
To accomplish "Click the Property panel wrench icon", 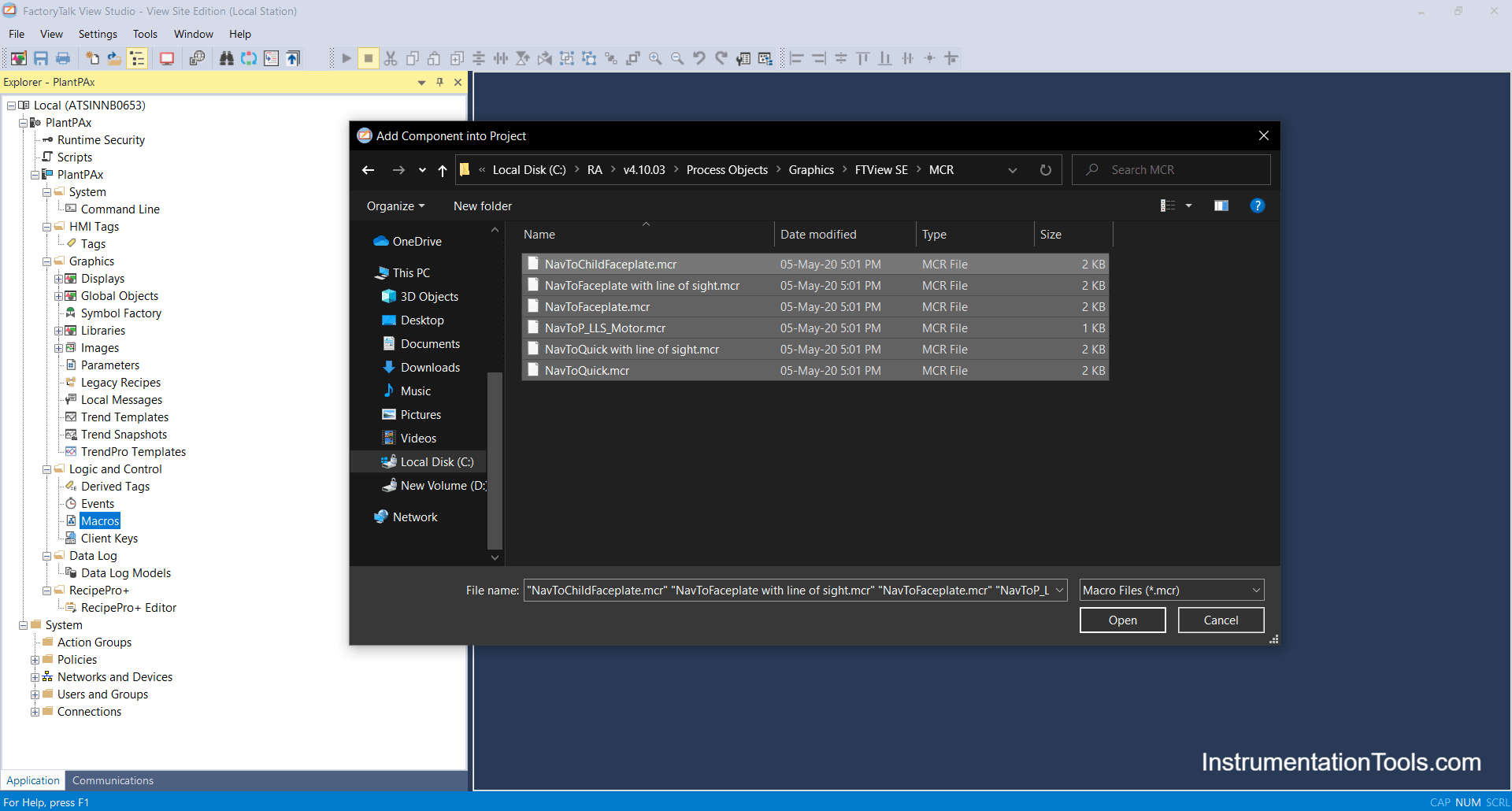I will [x=743, y=58].
